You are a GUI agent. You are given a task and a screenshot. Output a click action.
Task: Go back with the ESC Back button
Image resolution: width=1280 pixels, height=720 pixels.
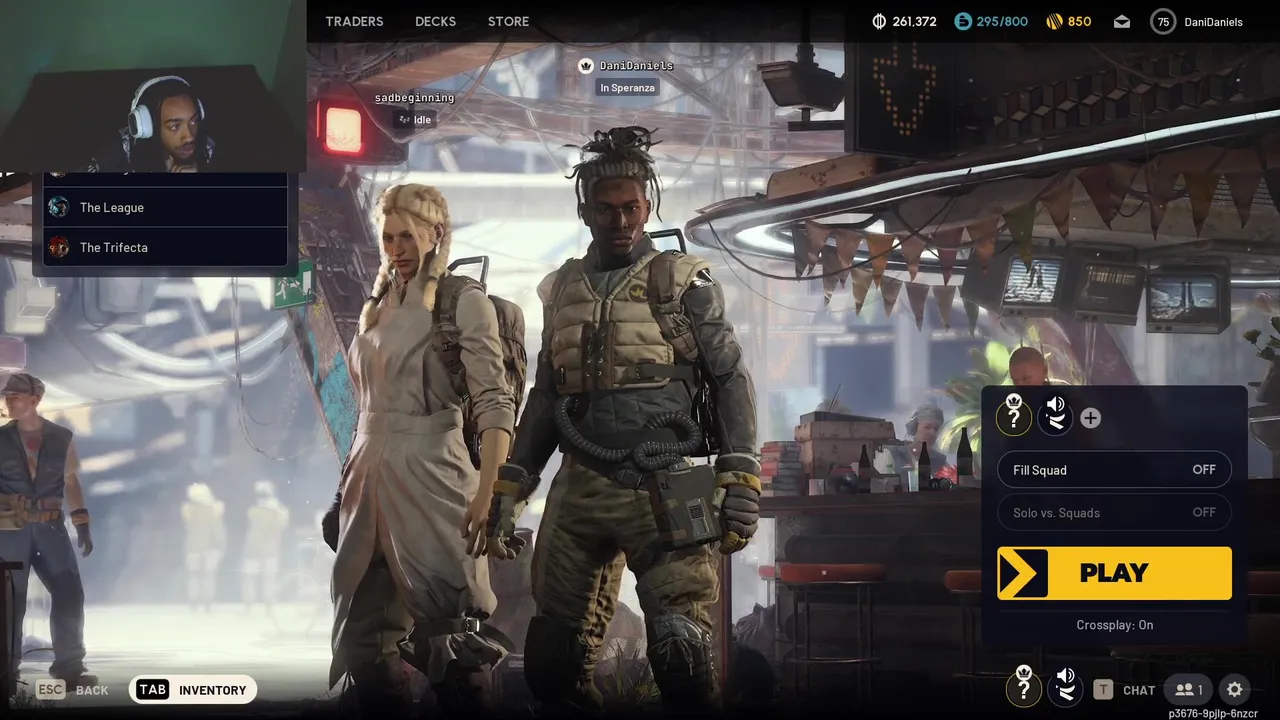click(72, 690)
